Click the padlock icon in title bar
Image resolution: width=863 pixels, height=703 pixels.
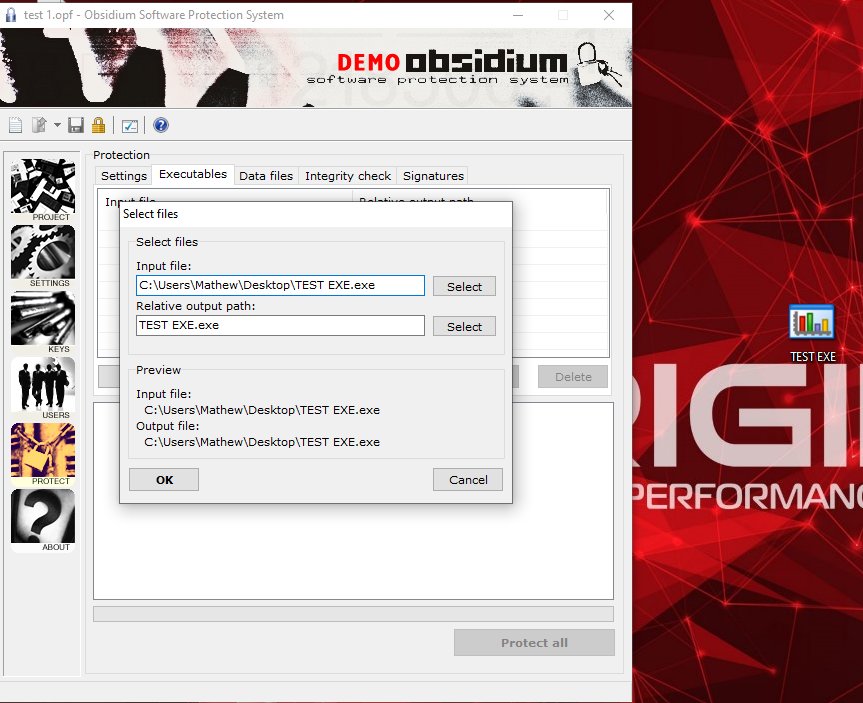pyautogui.click(x=10, y=15)
